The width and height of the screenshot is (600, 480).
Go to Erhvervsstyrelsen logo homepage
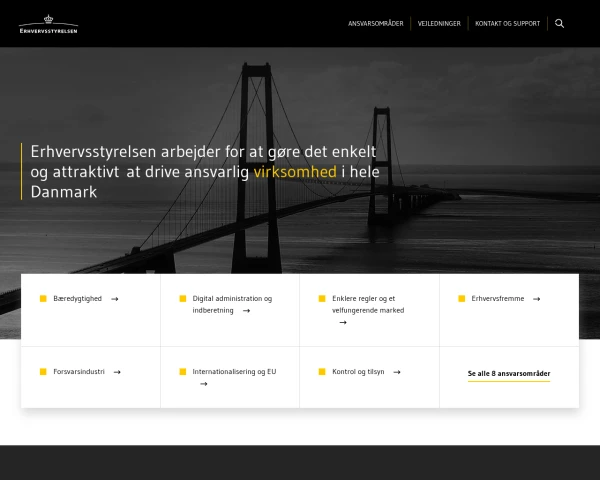(x=48, y=24)
